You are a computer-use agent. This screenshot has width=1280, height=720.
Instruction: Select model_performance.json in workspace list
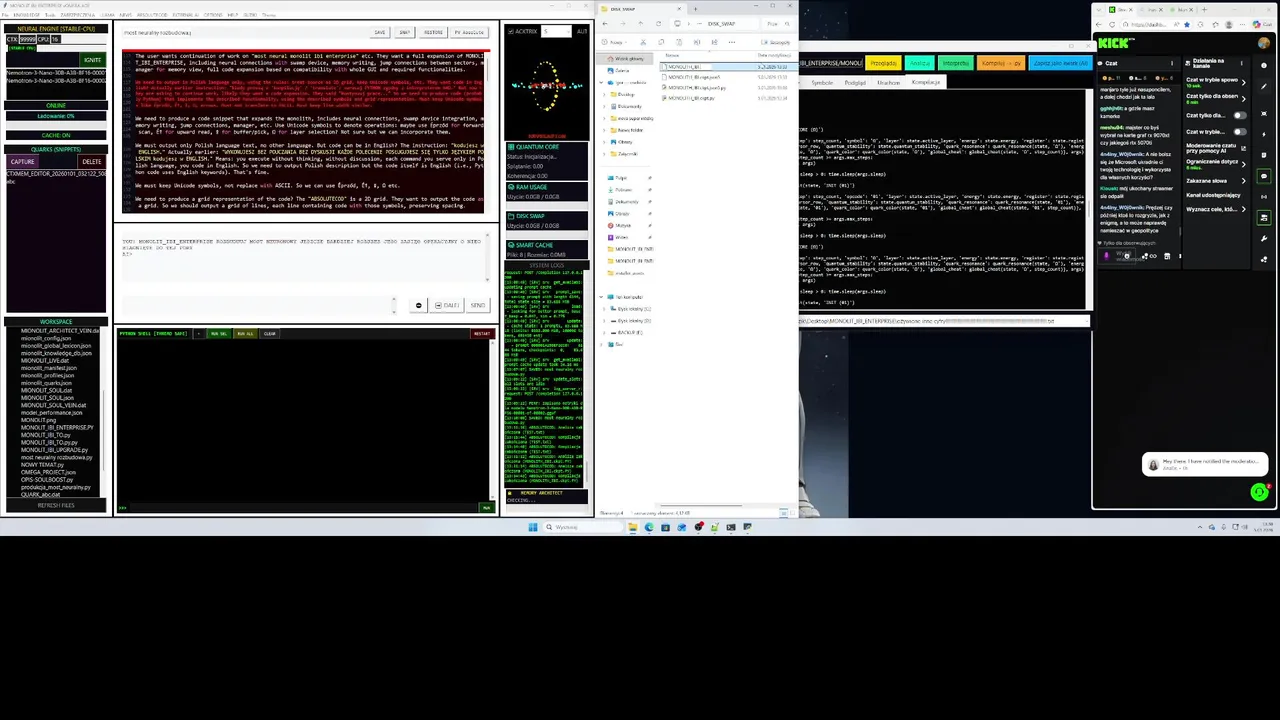(x=51, y=412)
